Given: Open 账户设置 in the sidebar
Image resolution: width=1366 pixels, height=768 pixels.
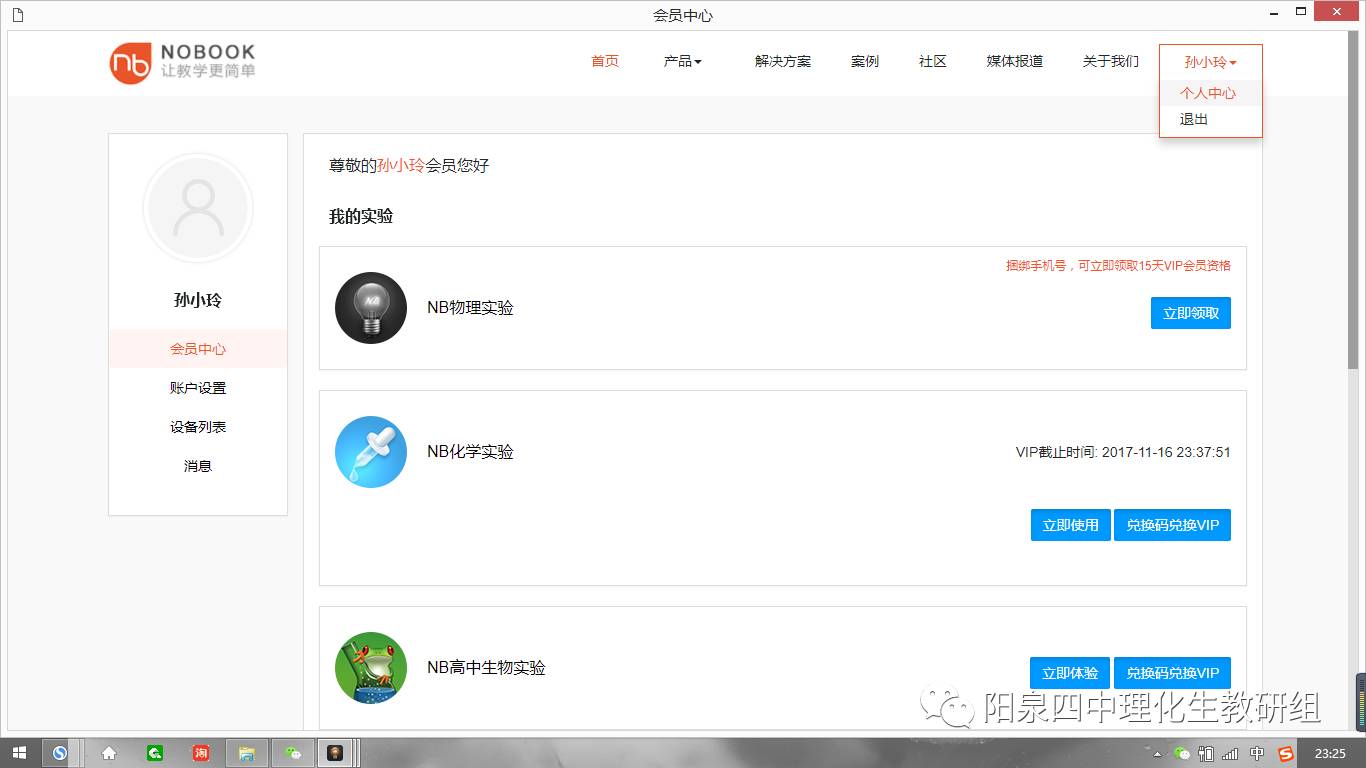Looking at the screenshot, I should (198, 388).
